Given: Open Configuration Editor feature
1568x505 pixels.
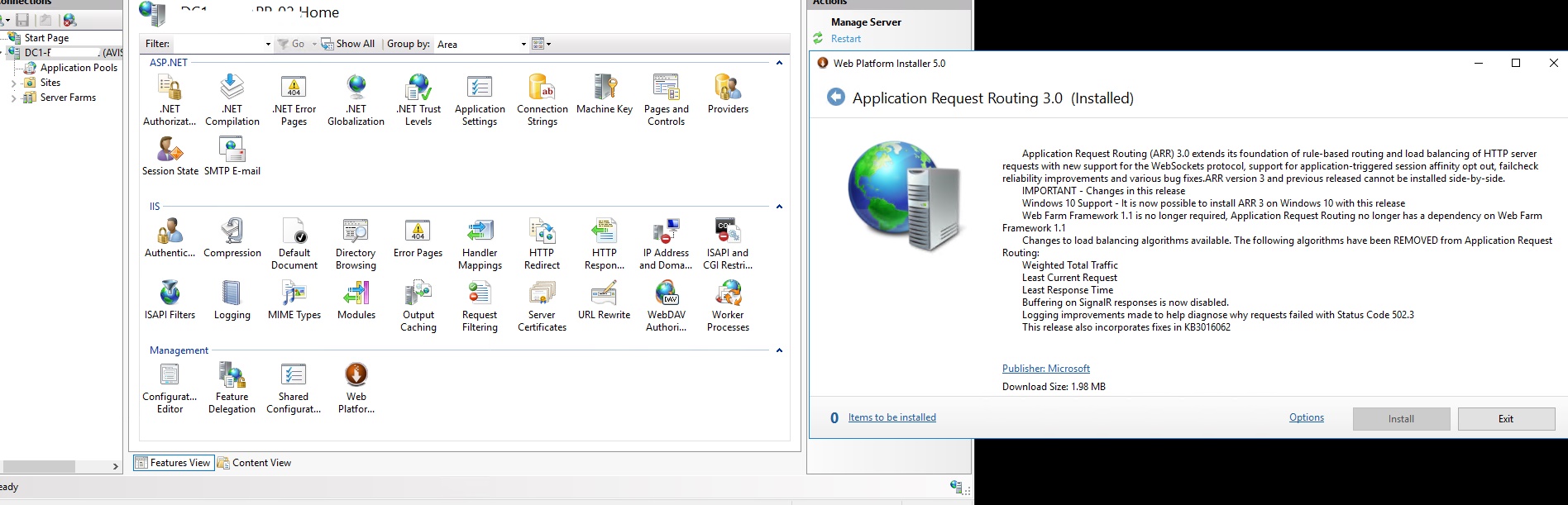Looking at the screenshot, I should point(170,388).
